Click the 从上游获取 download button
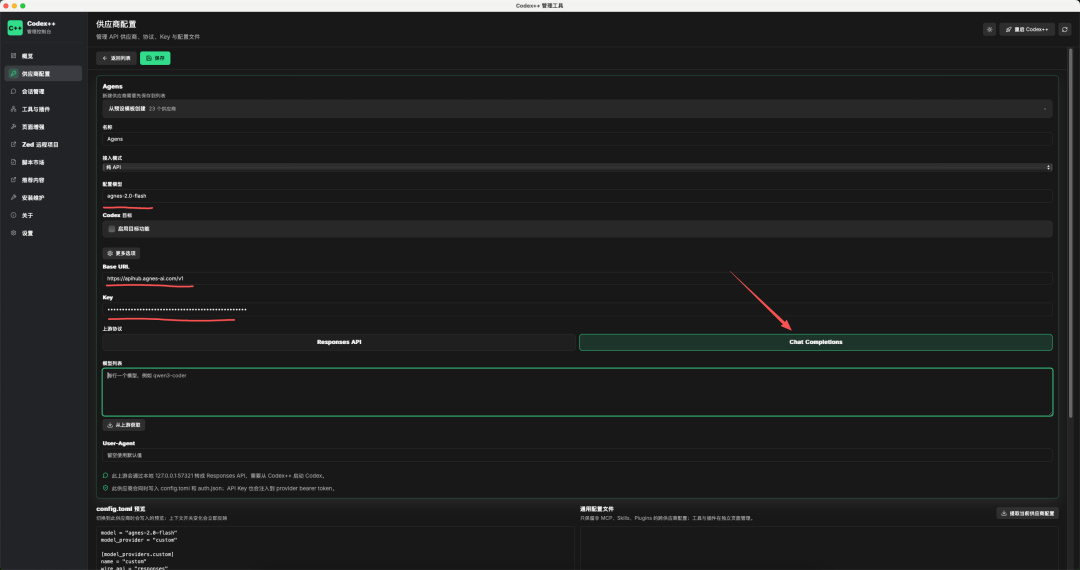This screenshot has height=570, width=1080. 123,425
